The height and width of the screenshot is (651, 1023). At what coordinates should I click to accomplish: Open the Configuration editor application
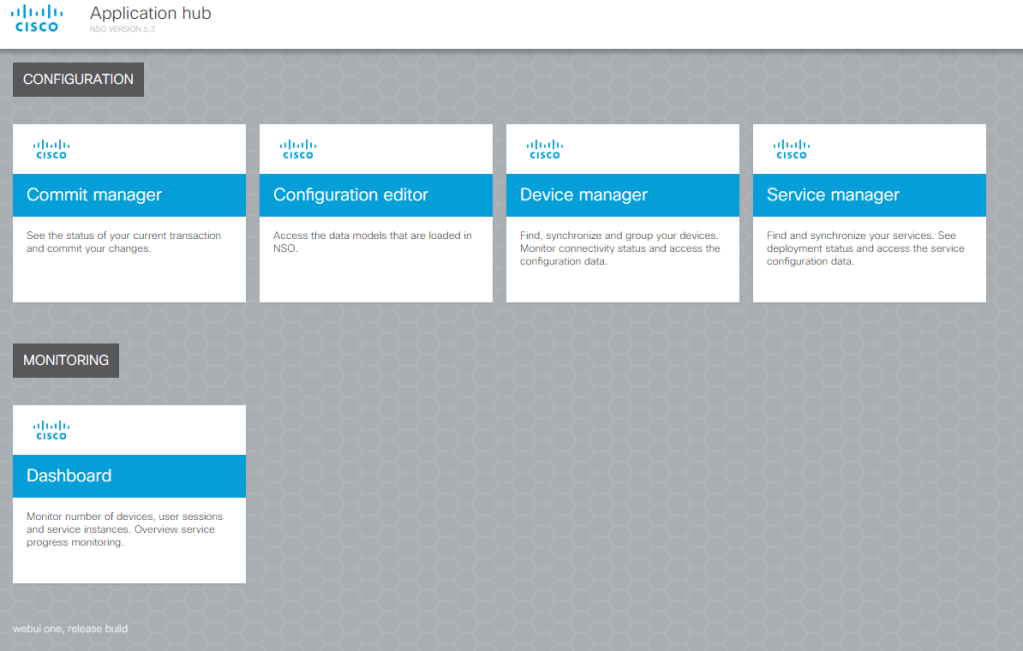pyautogui.click(x=350, y=195)
